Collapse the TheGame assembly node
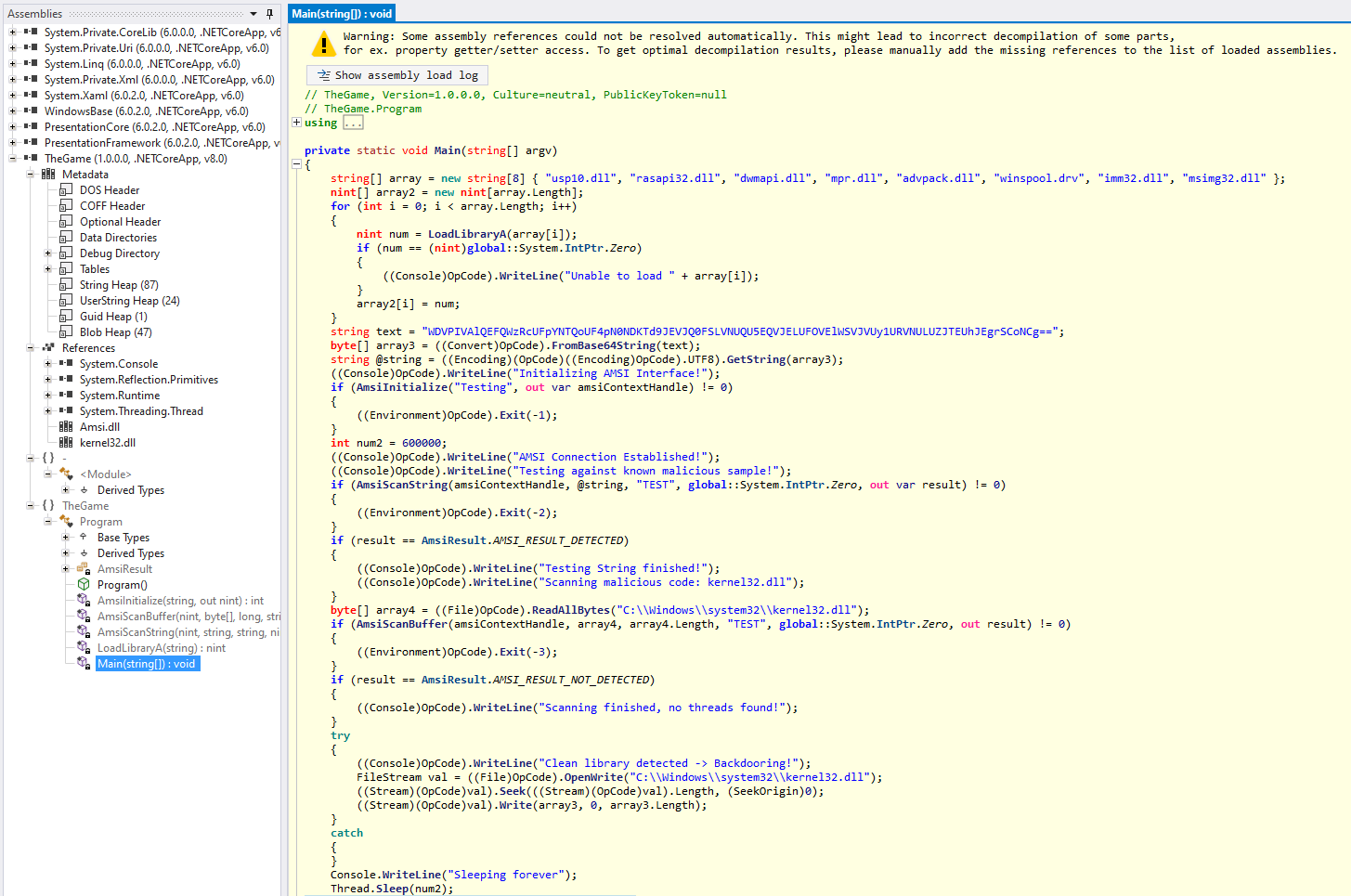1351x896 pixels. coord(13,158)
